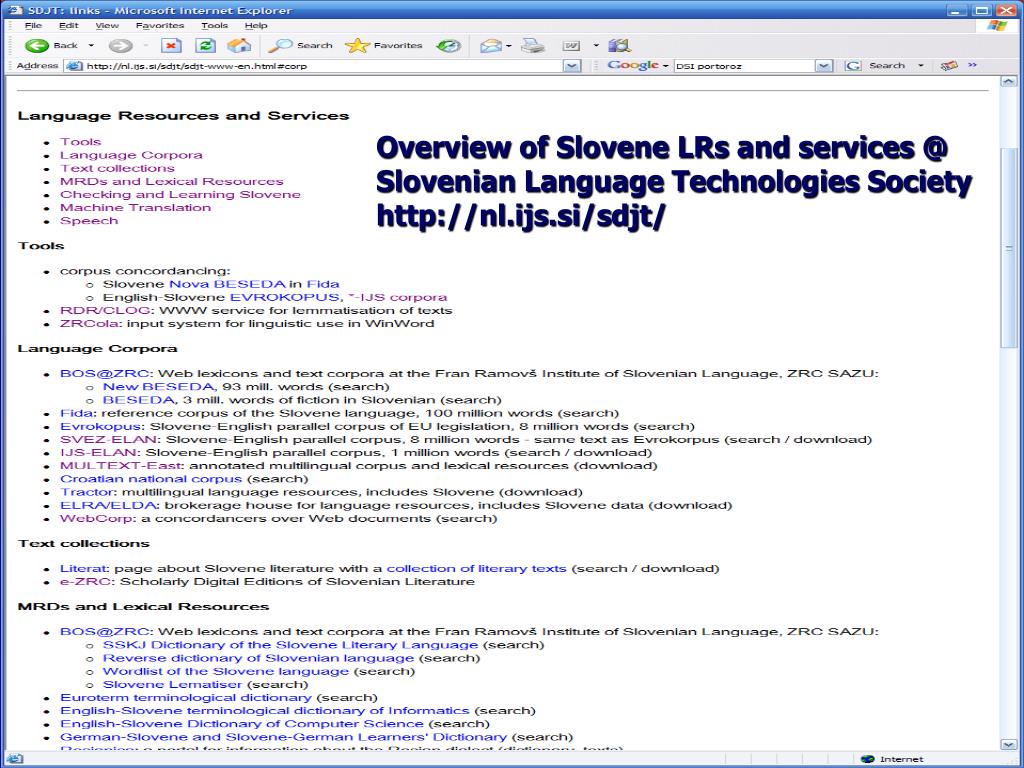This screenshot has width=1024, height=768.
Task: Print the page using the printer icon
Action: [533, 45]
